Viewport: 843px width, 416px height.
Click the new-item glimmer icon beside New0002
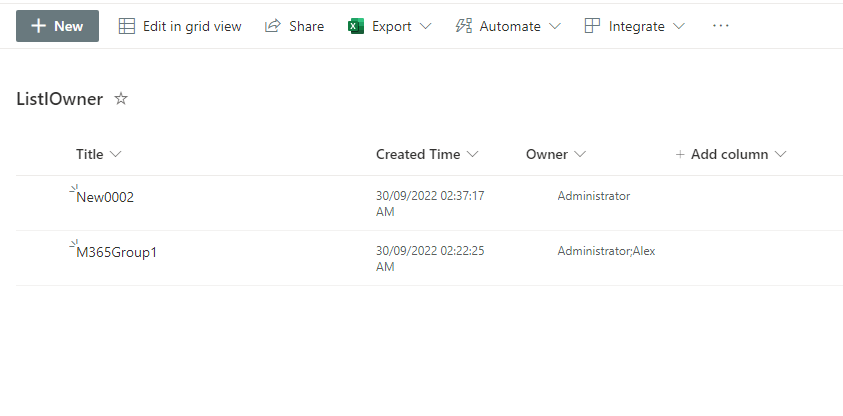[74, 188]
